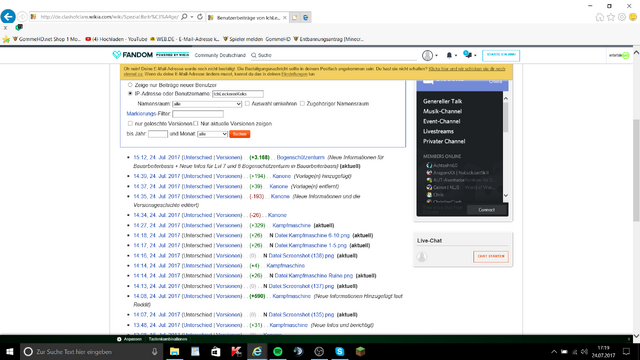Open the Bogenschützenturm page link

click(300, 157)
